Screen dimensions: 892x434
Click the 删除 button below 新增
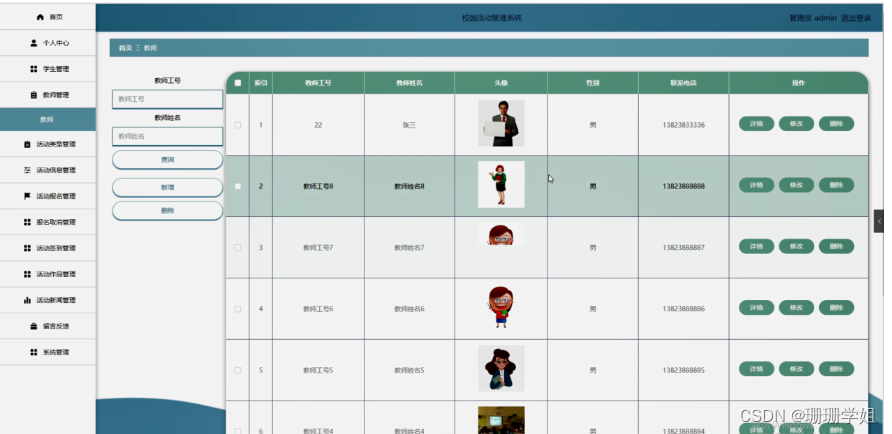[167, 210]
